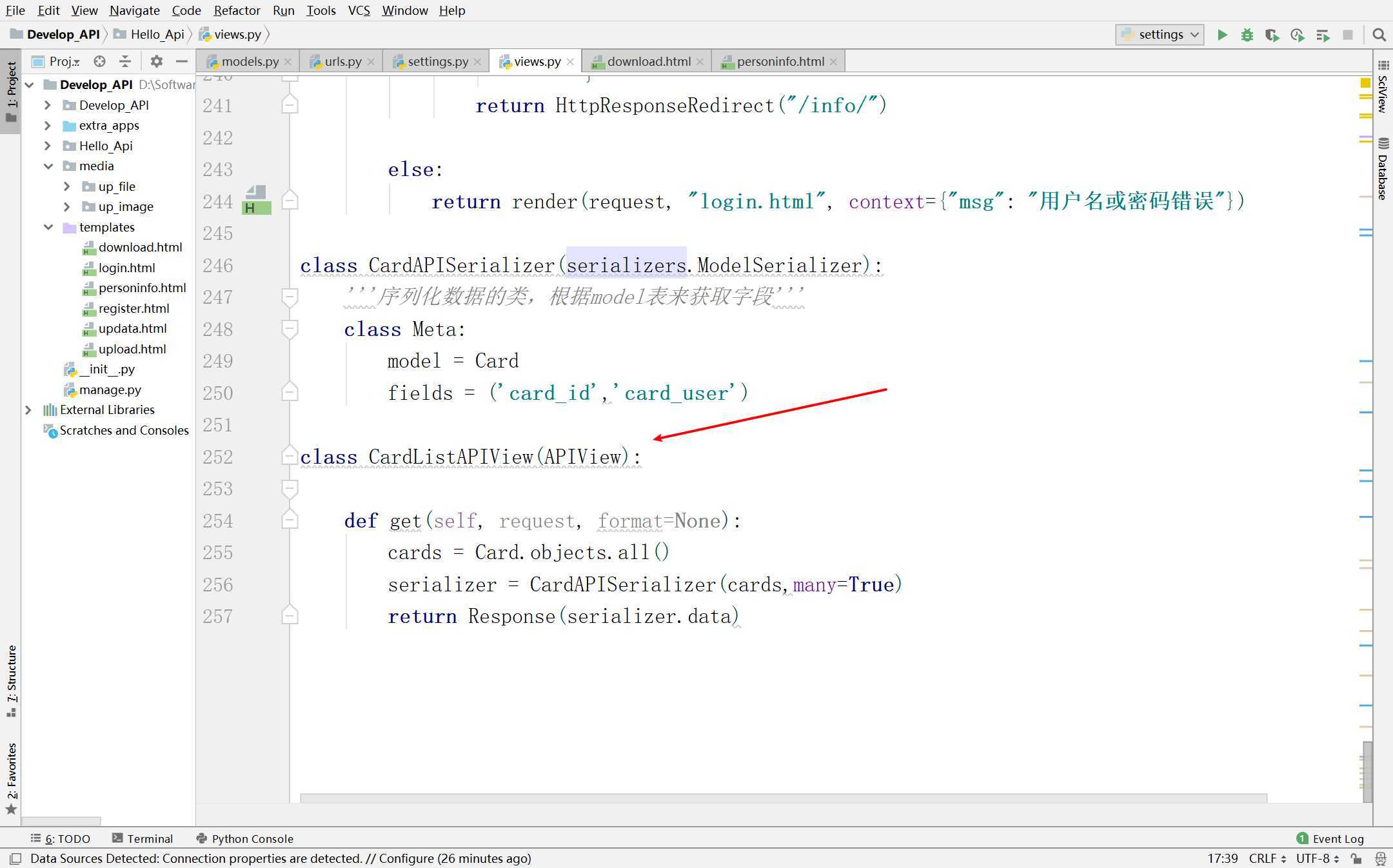Open the Event Log
1393x868 pixels.
[1330, 838]
